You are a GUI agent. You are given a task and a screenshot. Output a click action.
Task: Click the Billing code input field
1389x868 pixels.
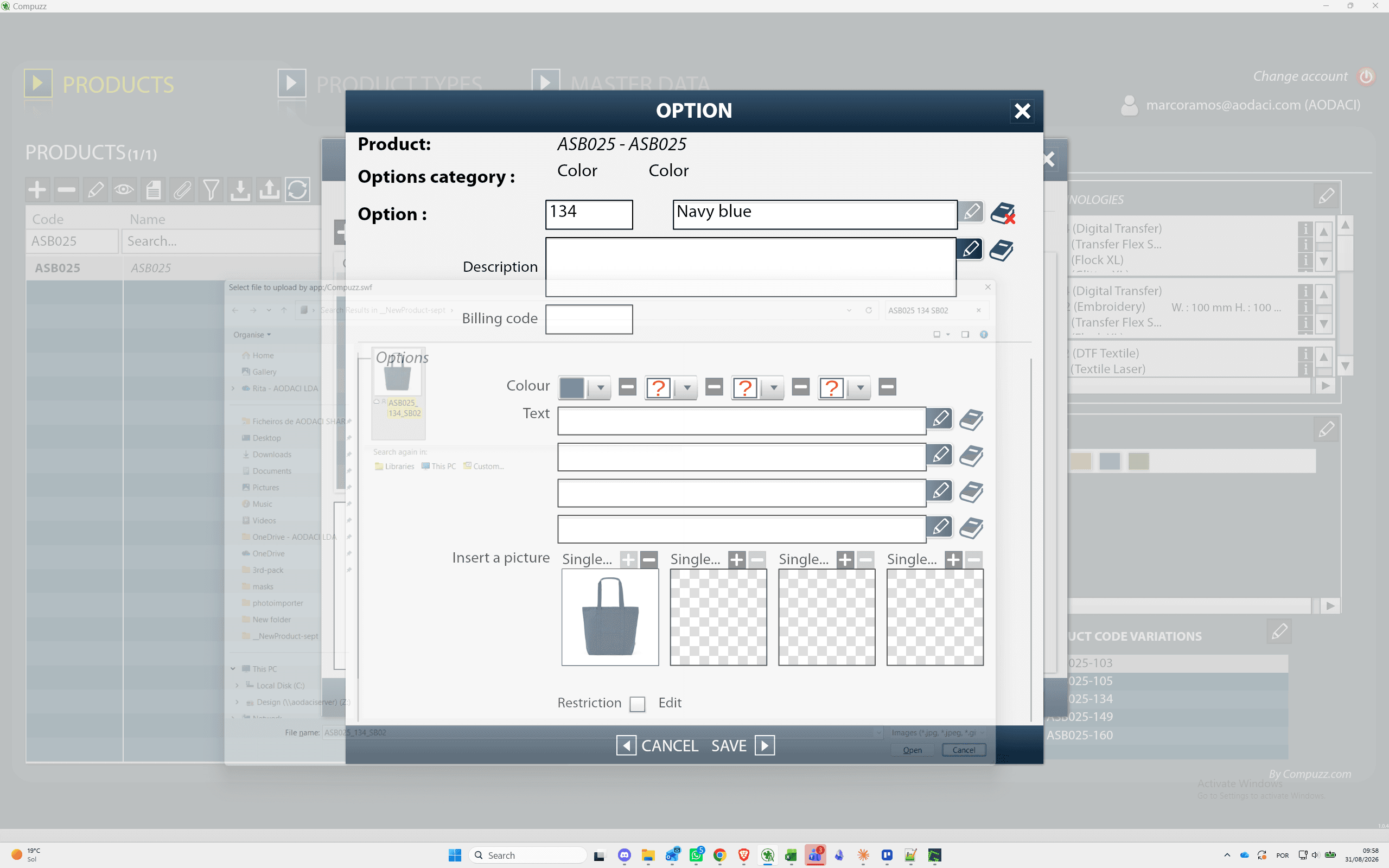coord(589,319)
